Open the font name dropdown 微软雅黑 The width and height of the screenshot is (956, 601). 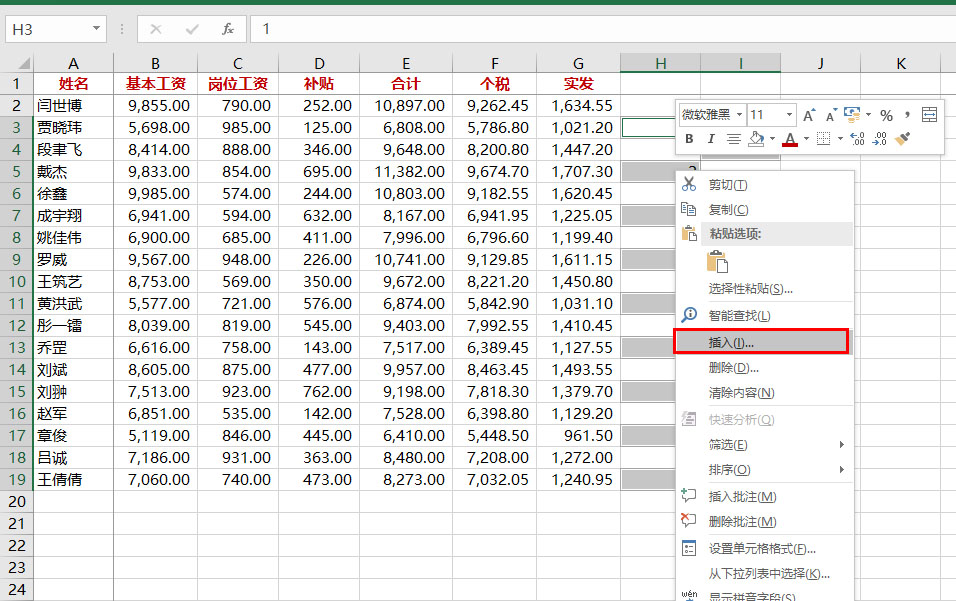click(x=740, y=115)
